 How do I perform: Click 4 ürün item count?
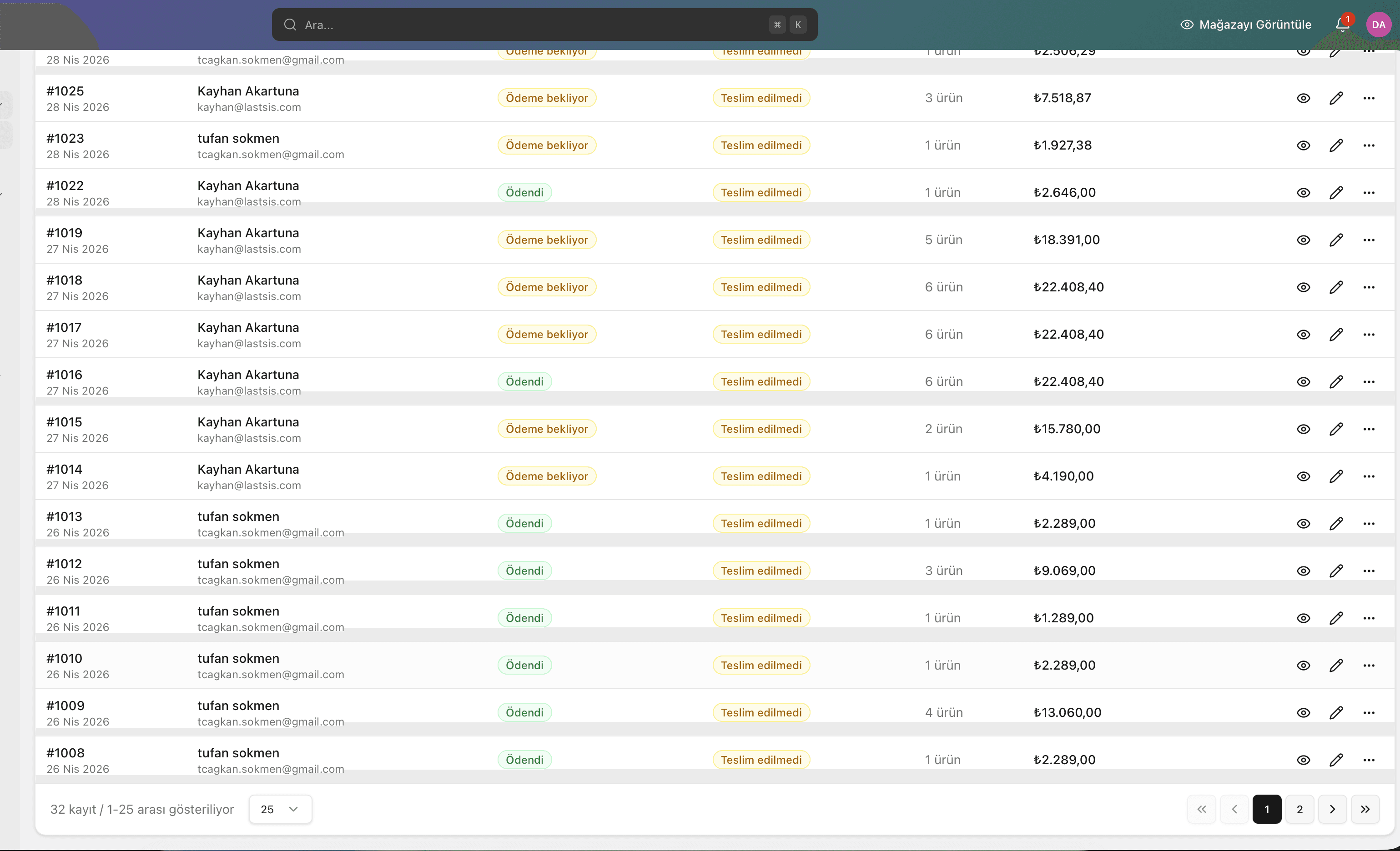click(943, 712)
